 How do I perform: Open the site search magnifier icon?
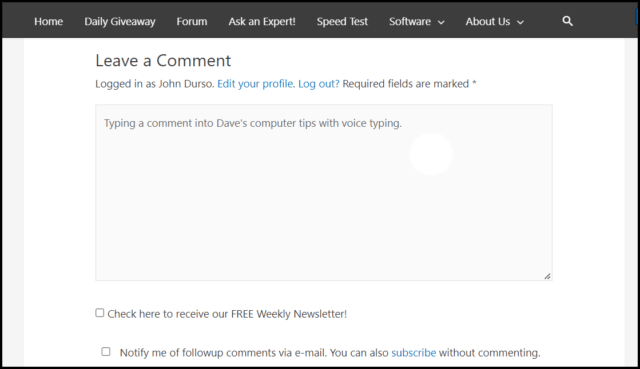[x=567, y=21]
